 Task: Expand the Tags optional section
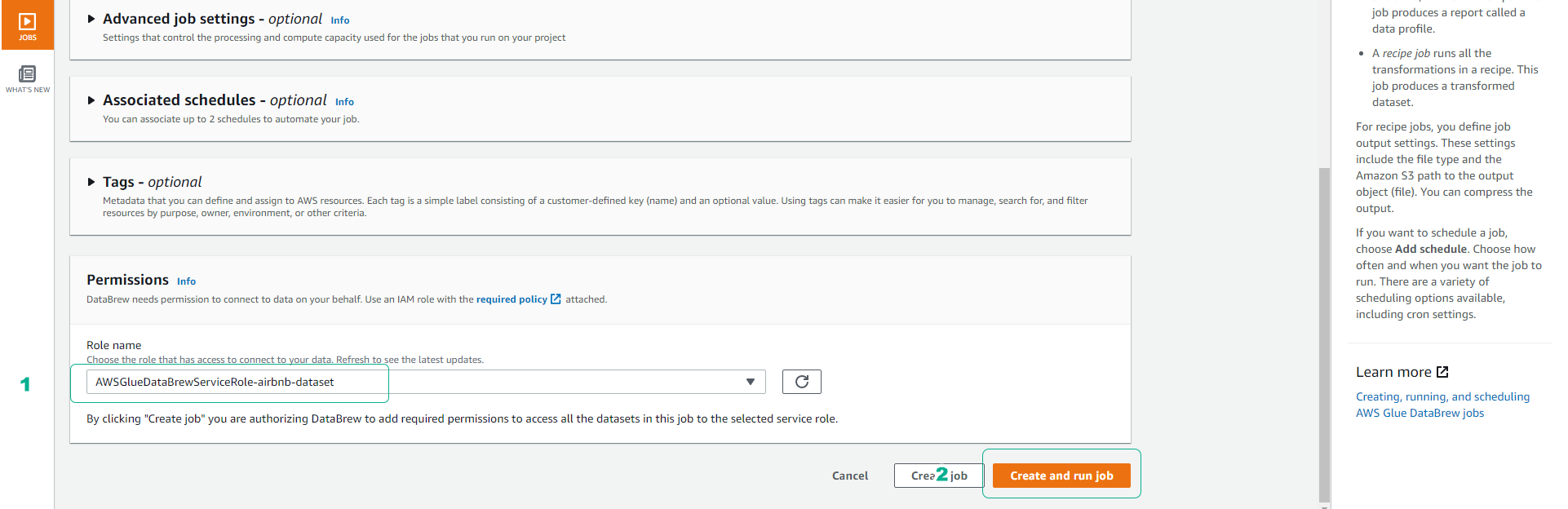[x=91, y=182]
